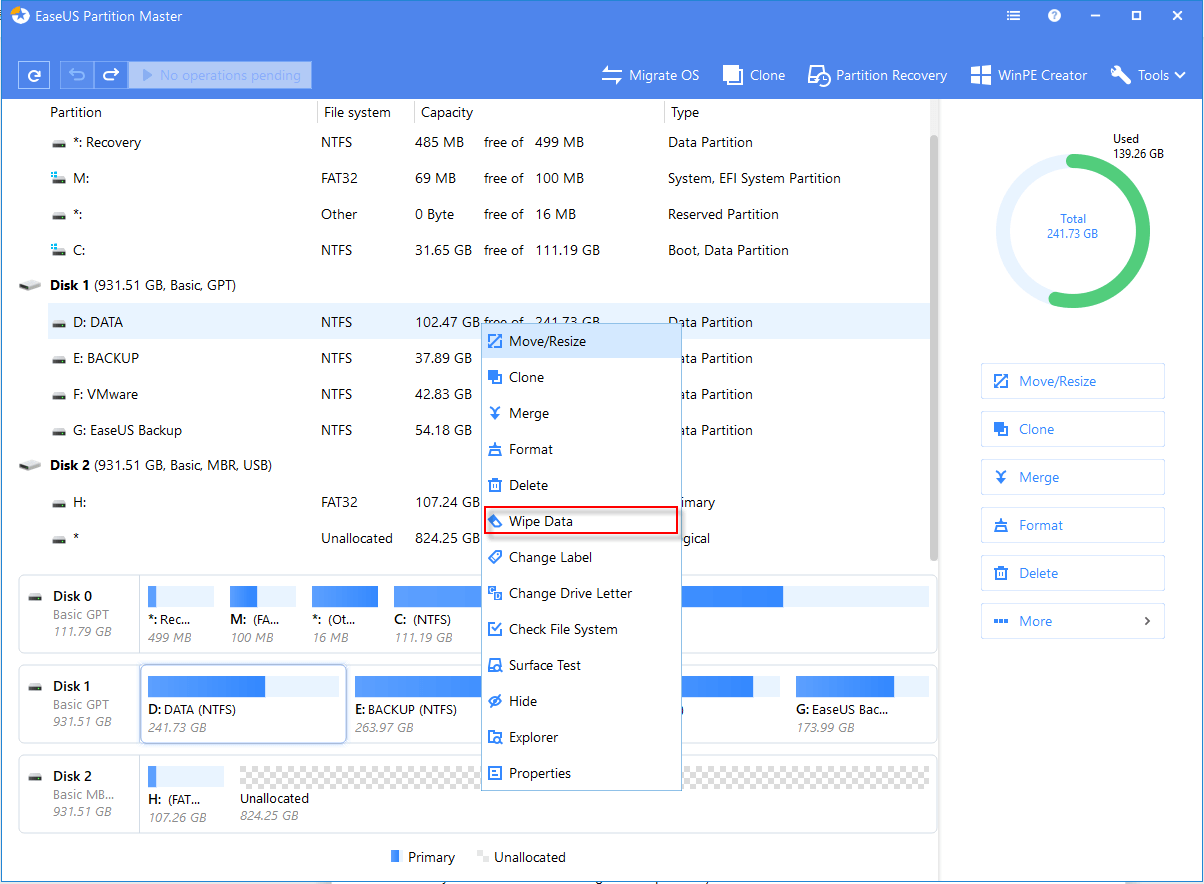This screenshot has height=884, width=1204.
Task: Select the *: Recovery partition row
Action: [489, 142]
